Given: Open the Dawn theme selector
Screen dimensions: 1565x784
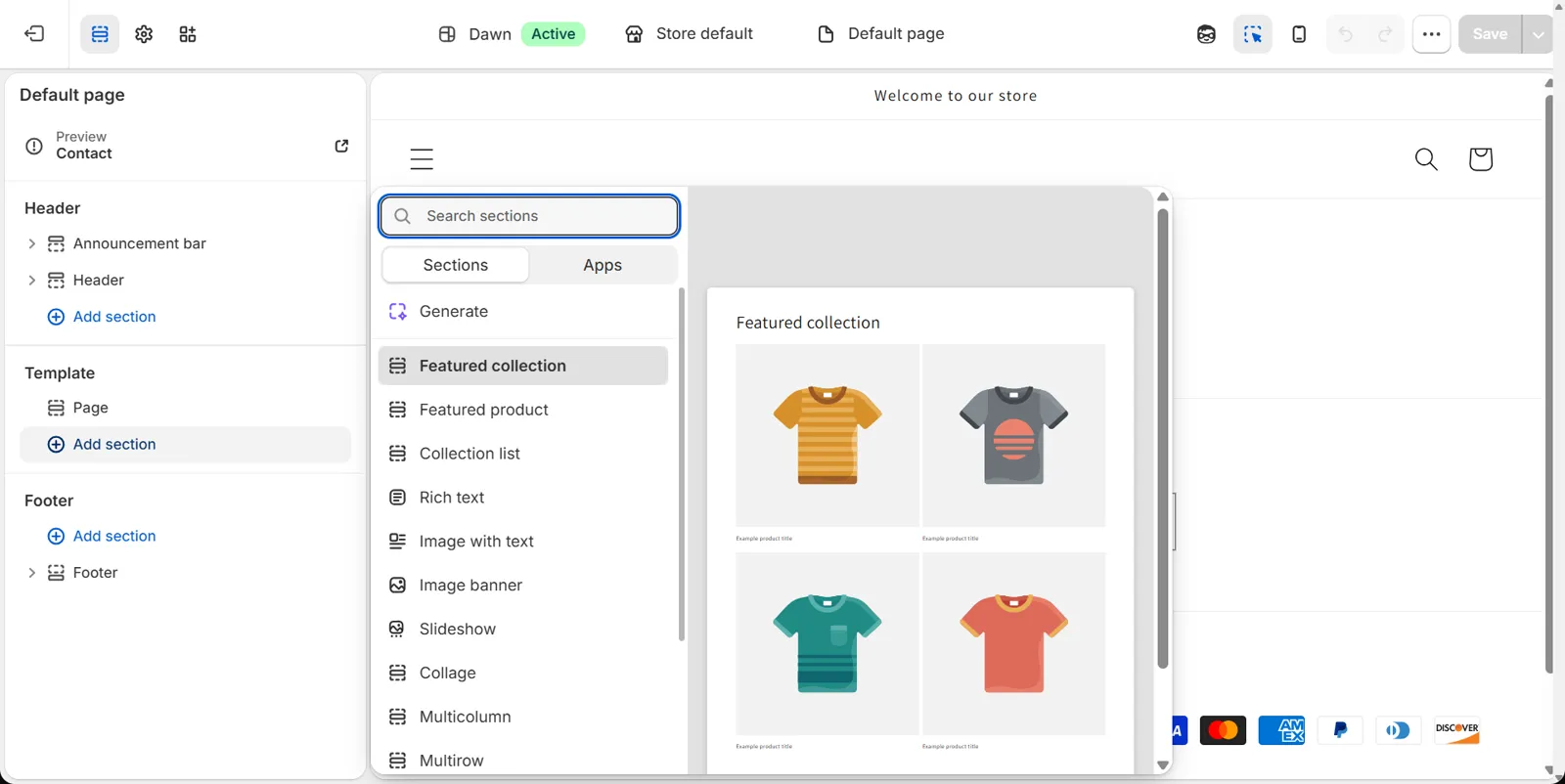Looking at the screenshot, I should pos(512,34).
